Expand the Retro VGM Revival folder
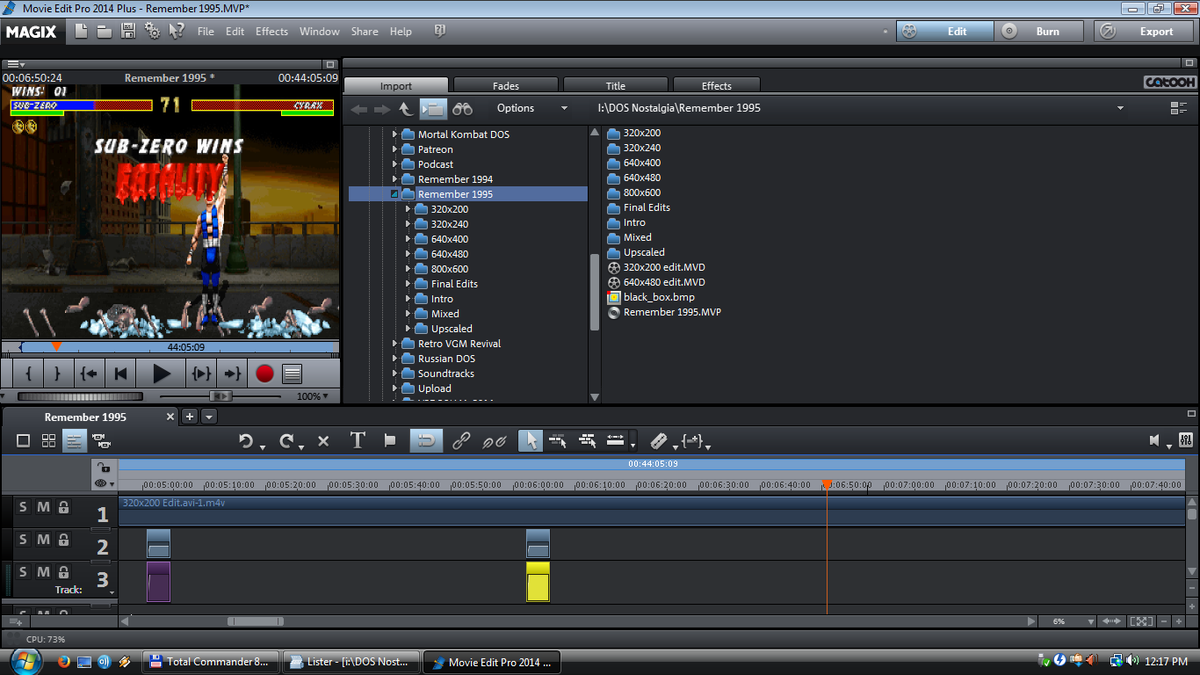1200x675 pixels. tap(395, 344)
